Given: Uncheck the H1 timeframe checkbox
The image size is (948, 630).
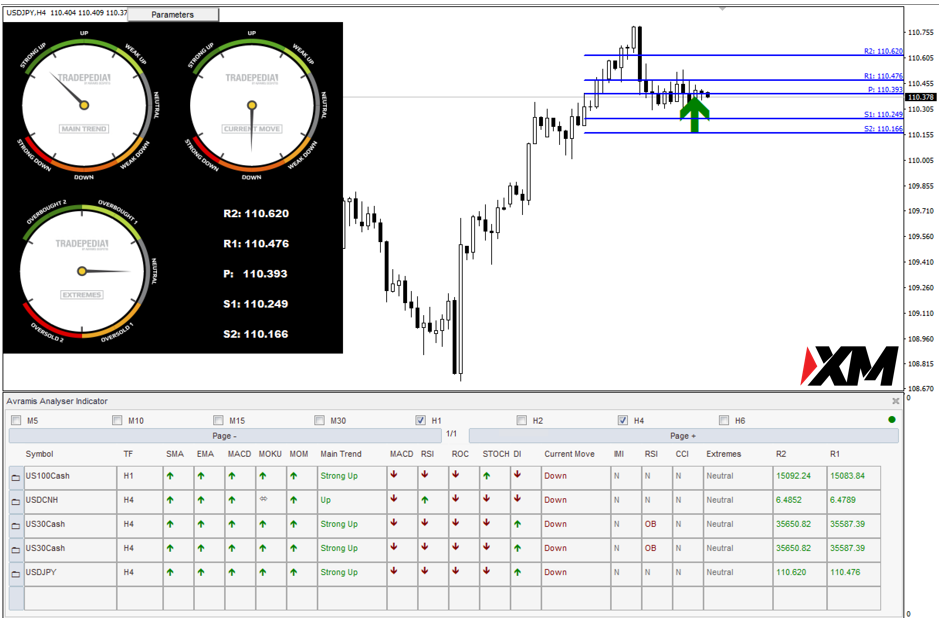Looking at the screenshot, I should click(421, 420).
